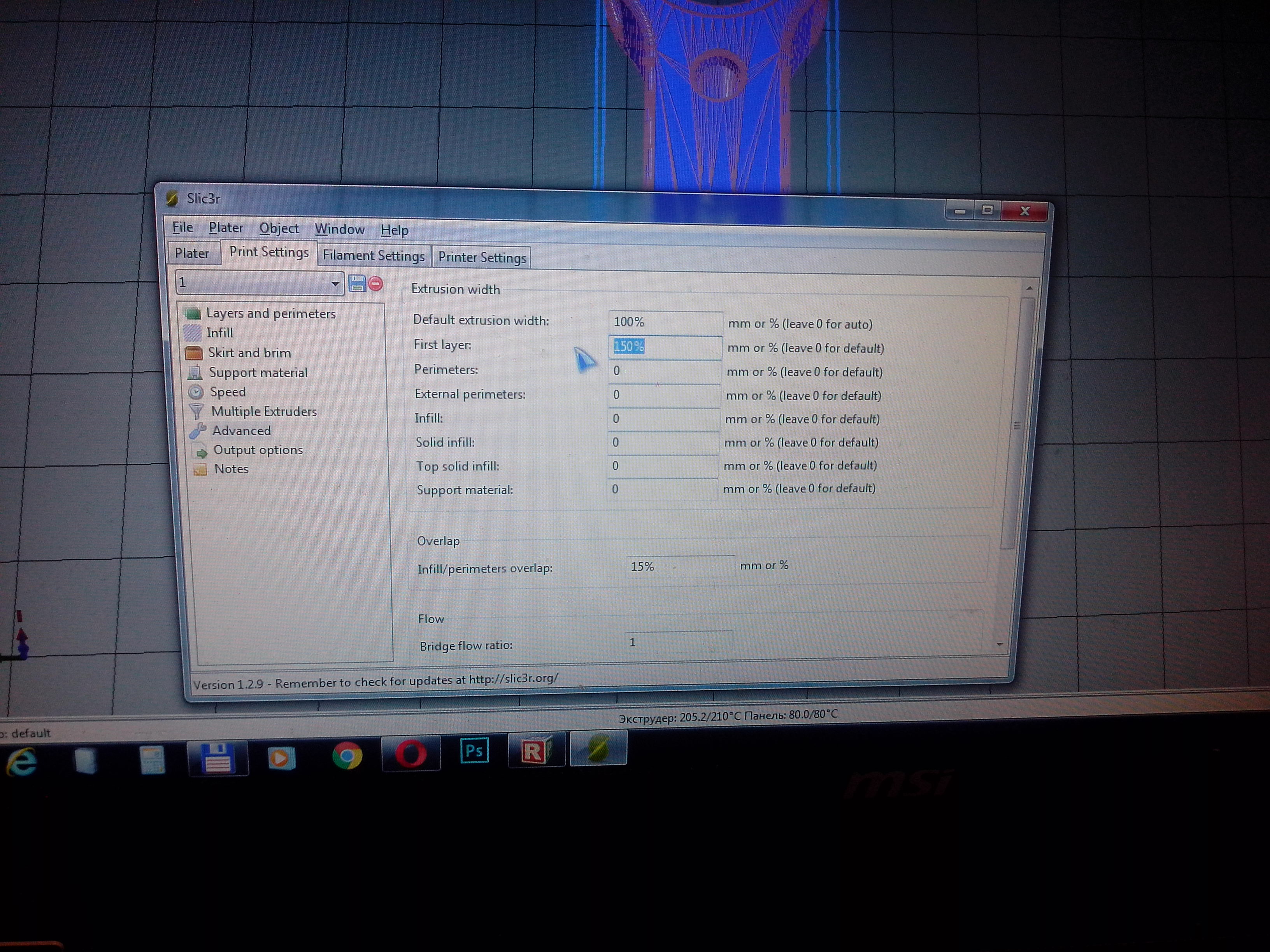Image resolution: width=1270 pixels, height=952 pixels.
Task: Open Skirt and brim settings
Action: [249, 353]
